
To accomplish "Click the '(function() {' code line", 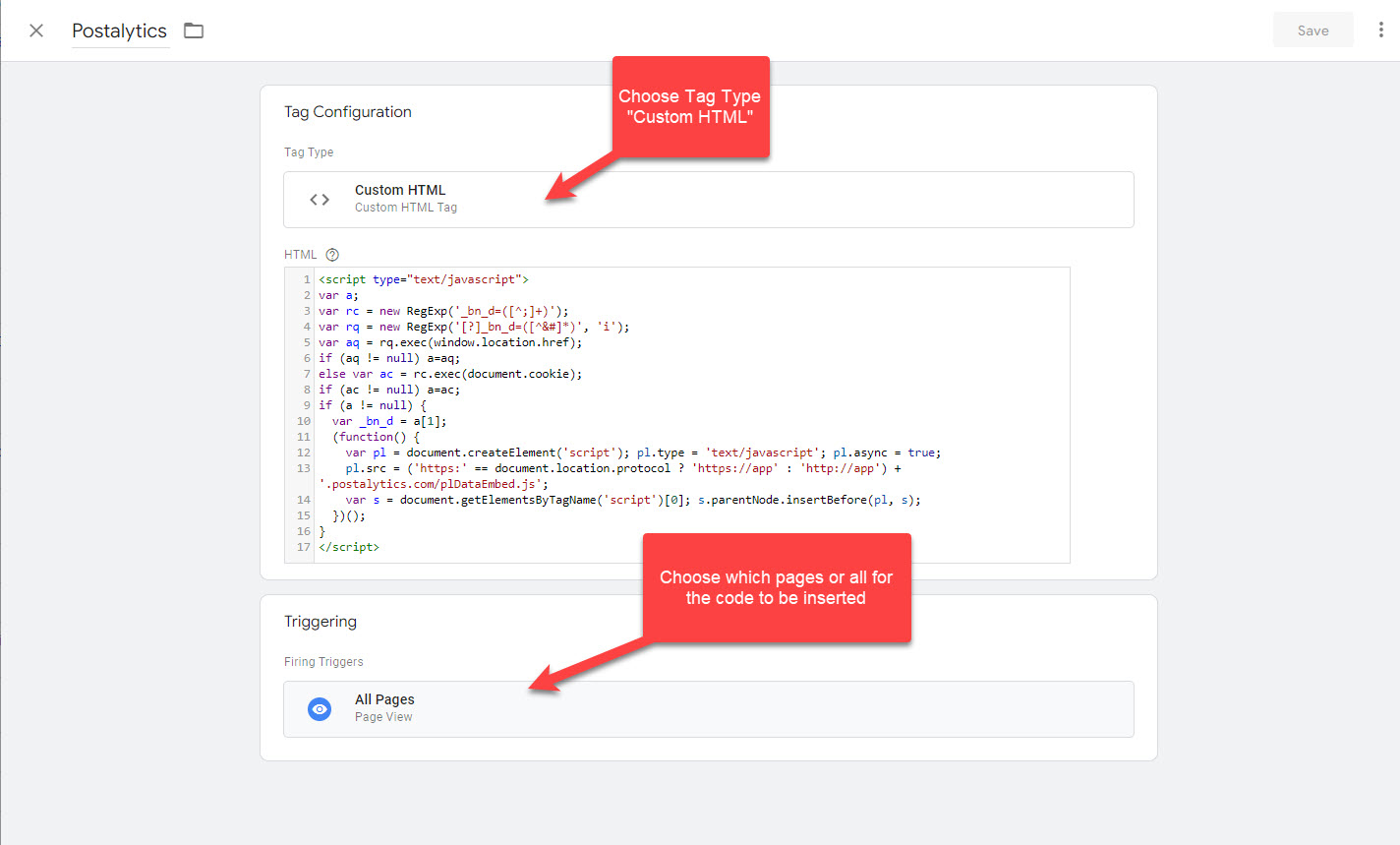I will click(x=377, y=437).
